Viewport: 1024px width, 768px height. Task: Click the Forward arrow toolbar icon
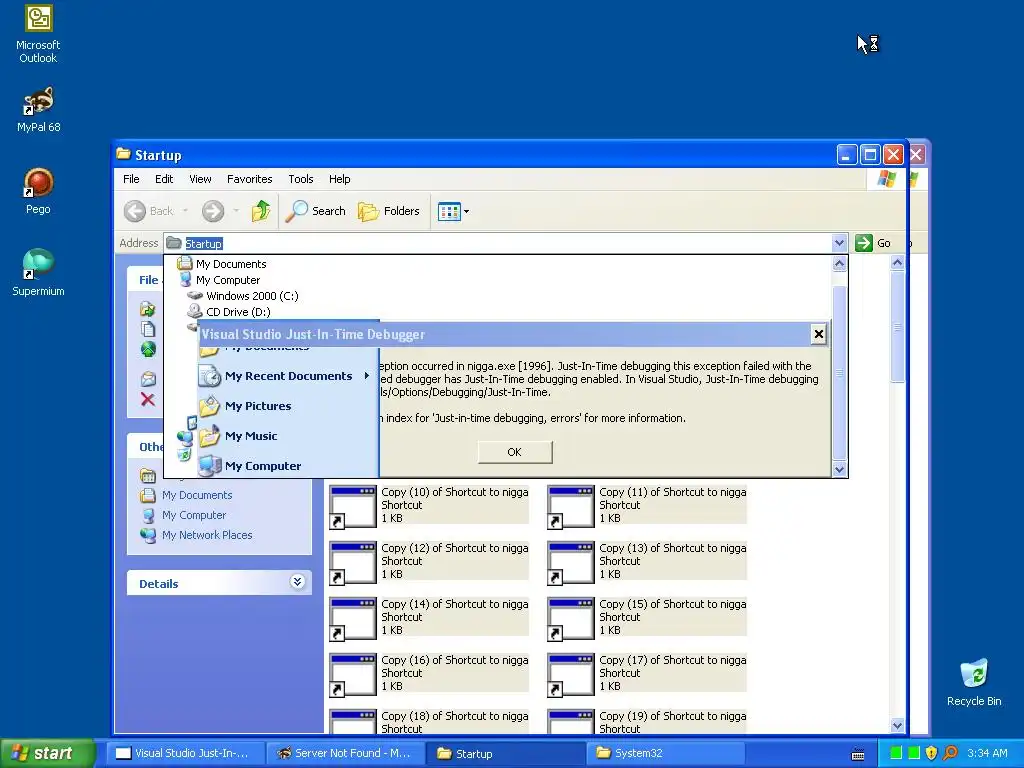(213, 211)
